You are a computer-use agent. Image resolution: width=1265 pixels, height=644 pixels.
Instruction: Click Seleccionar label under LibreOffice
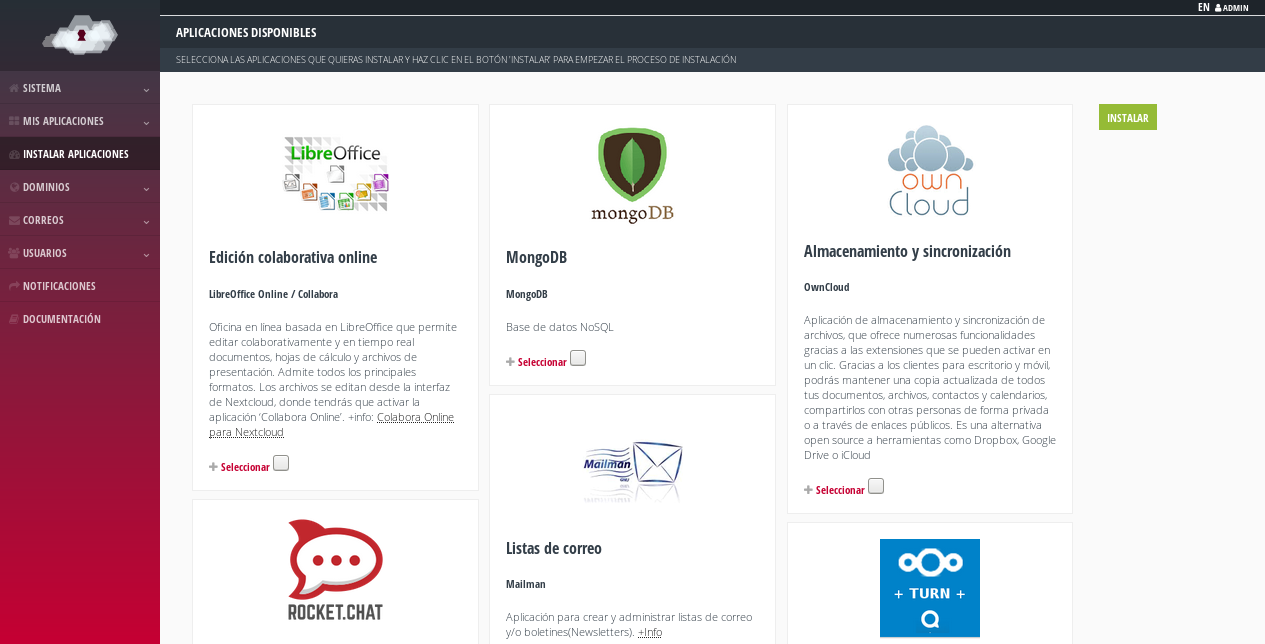coord(245,467)
